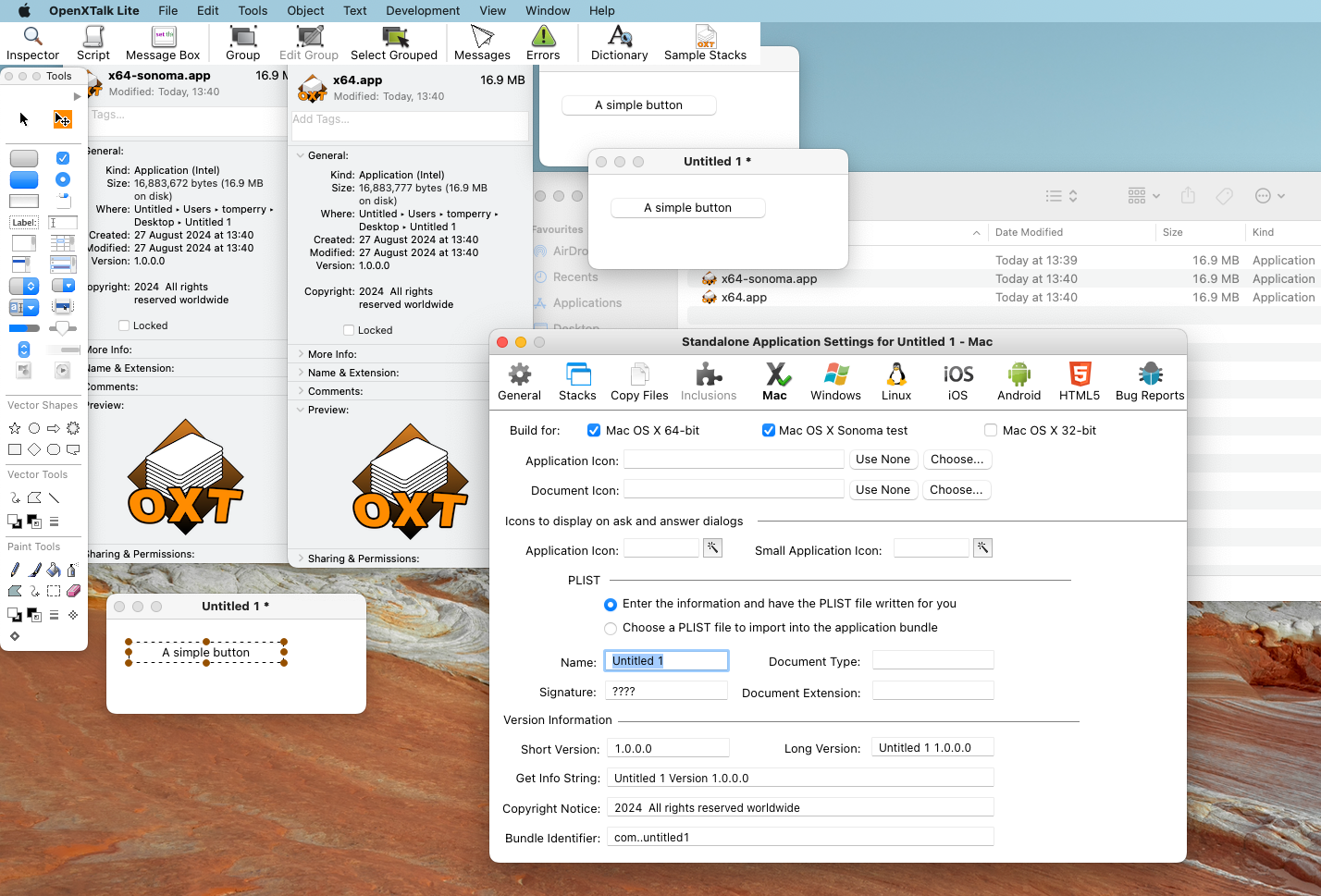This screenshot has width=1321, height=896.
Task: Click the Group toolbar icon
Action: click(x=243, y=43)
